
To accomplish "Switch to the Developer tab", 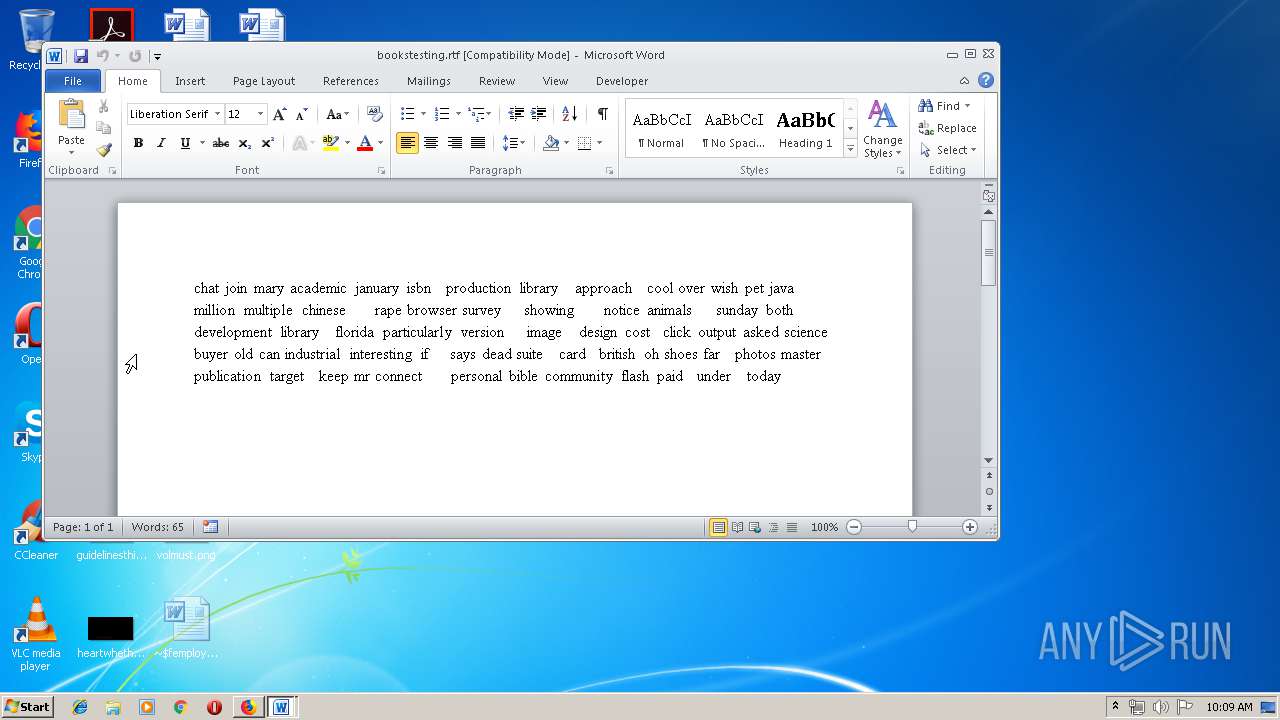I will point(622,81).
